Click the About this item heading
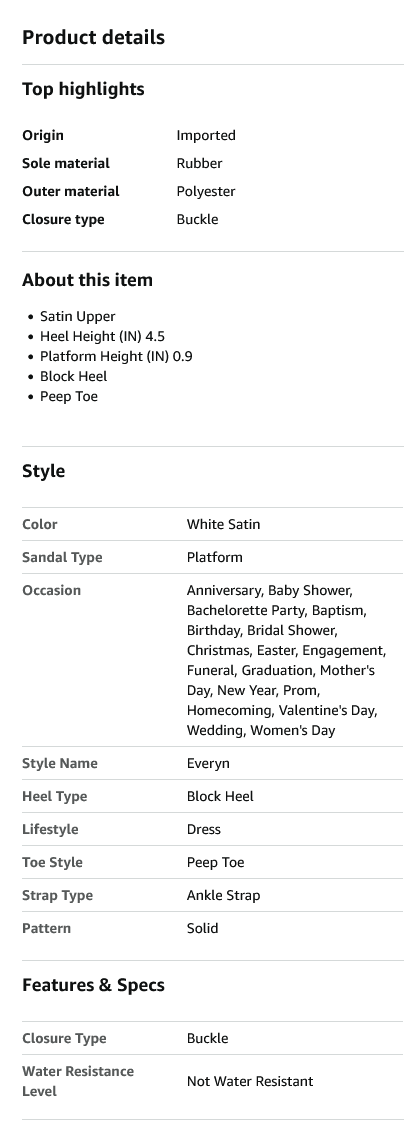This screenshot has width=404, height=1126. point(88,280)
